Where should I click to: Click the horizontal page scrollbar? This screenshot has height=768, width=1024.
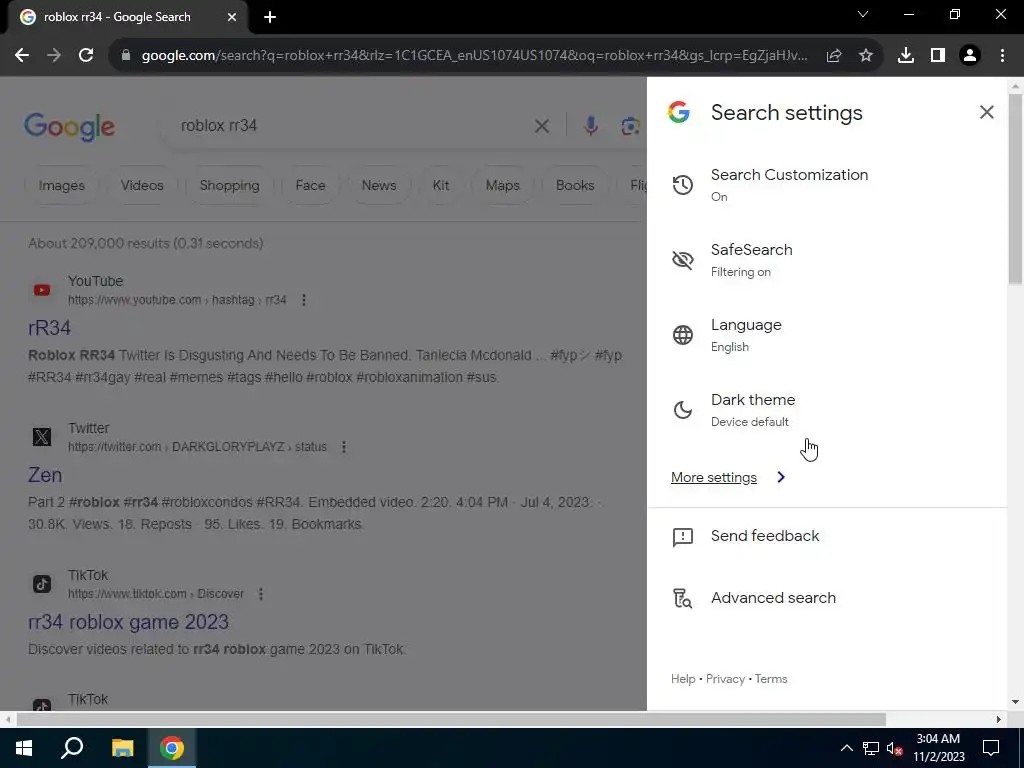[451, 720]
